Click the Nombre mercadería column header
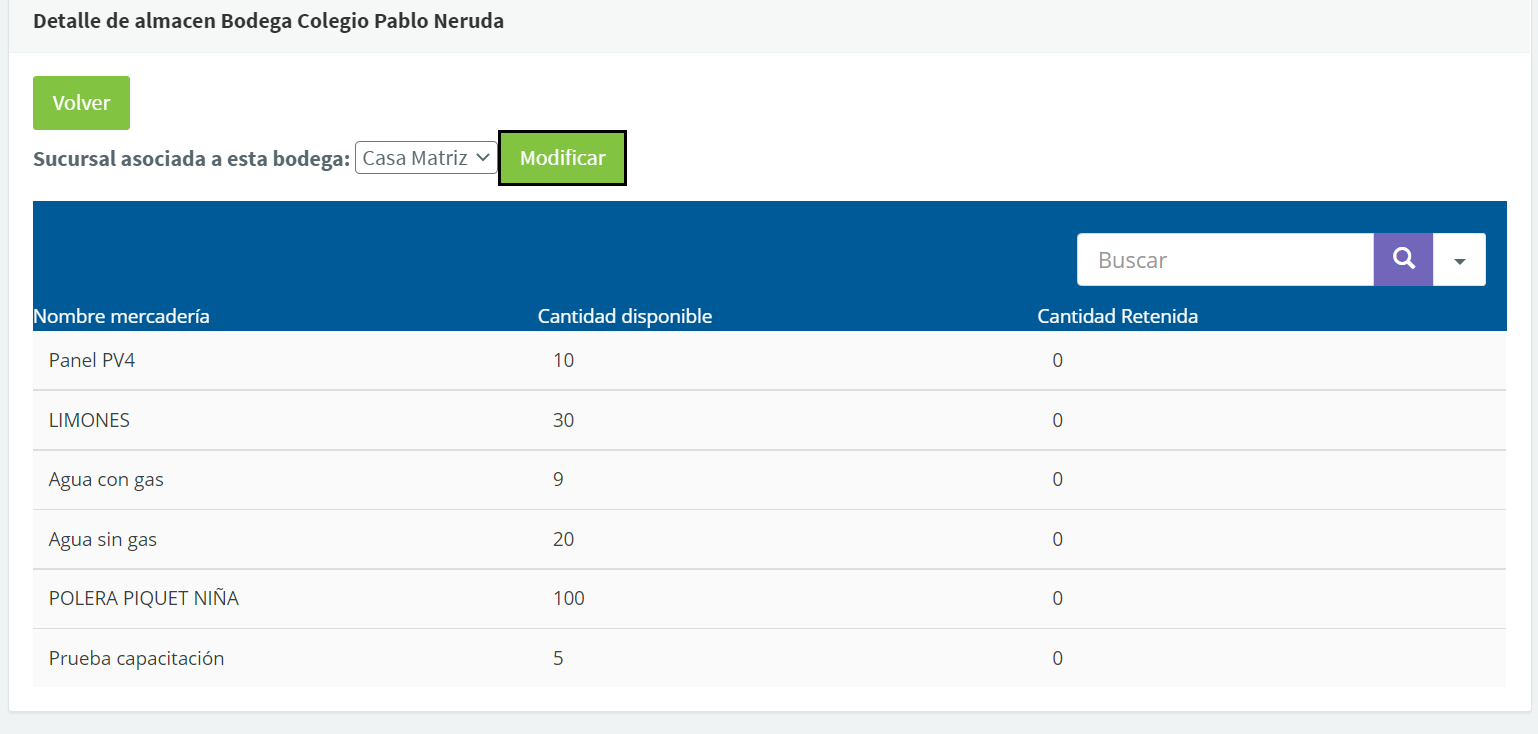 point(121,316)
